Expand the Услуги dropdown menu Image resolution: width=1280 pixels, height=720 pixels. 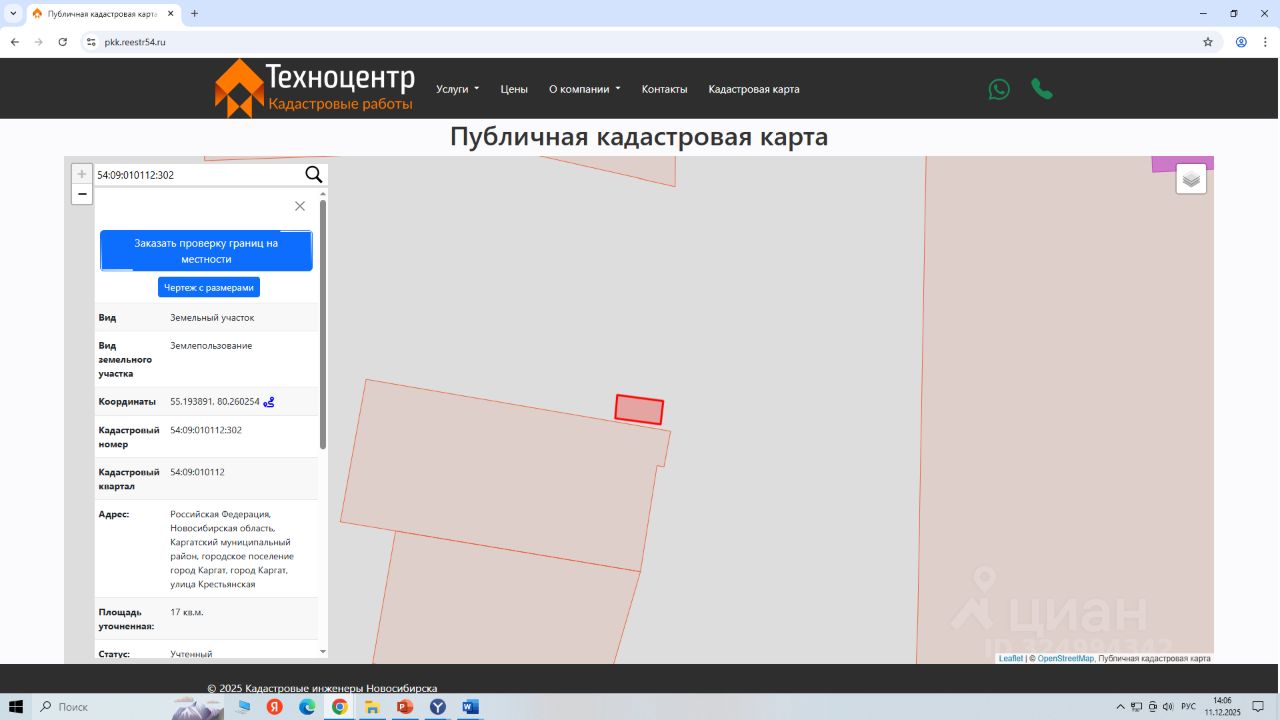coord(458,89)
